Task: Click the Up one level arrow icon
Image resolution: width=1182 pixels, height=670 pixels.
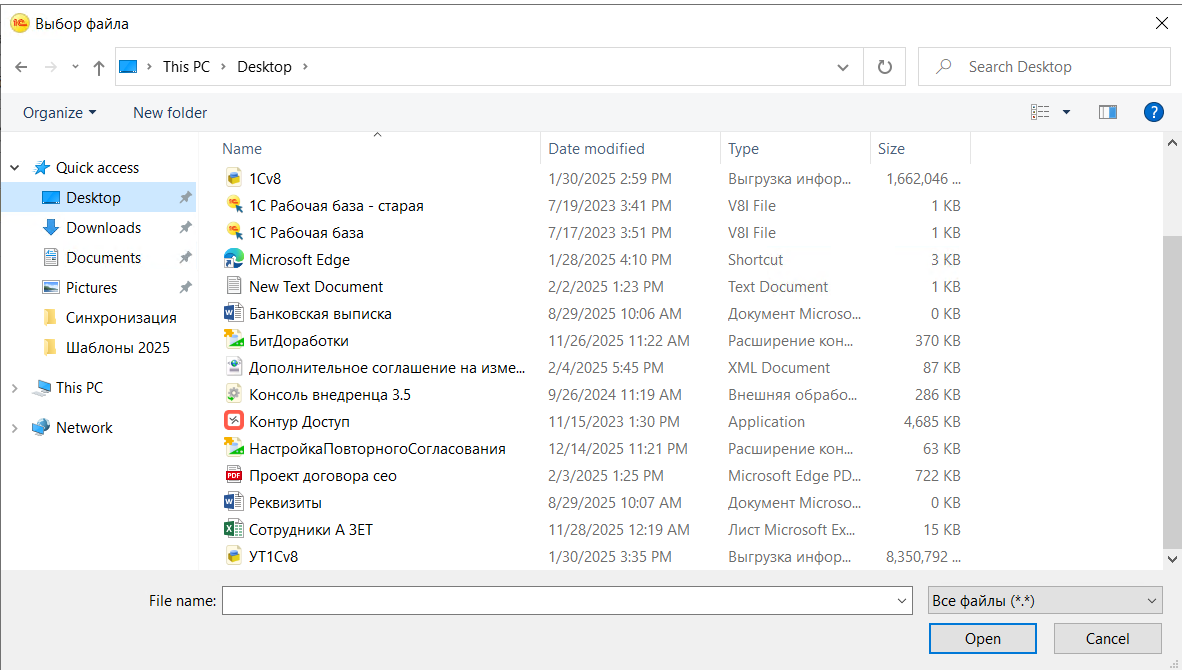Action: (98, 67)
